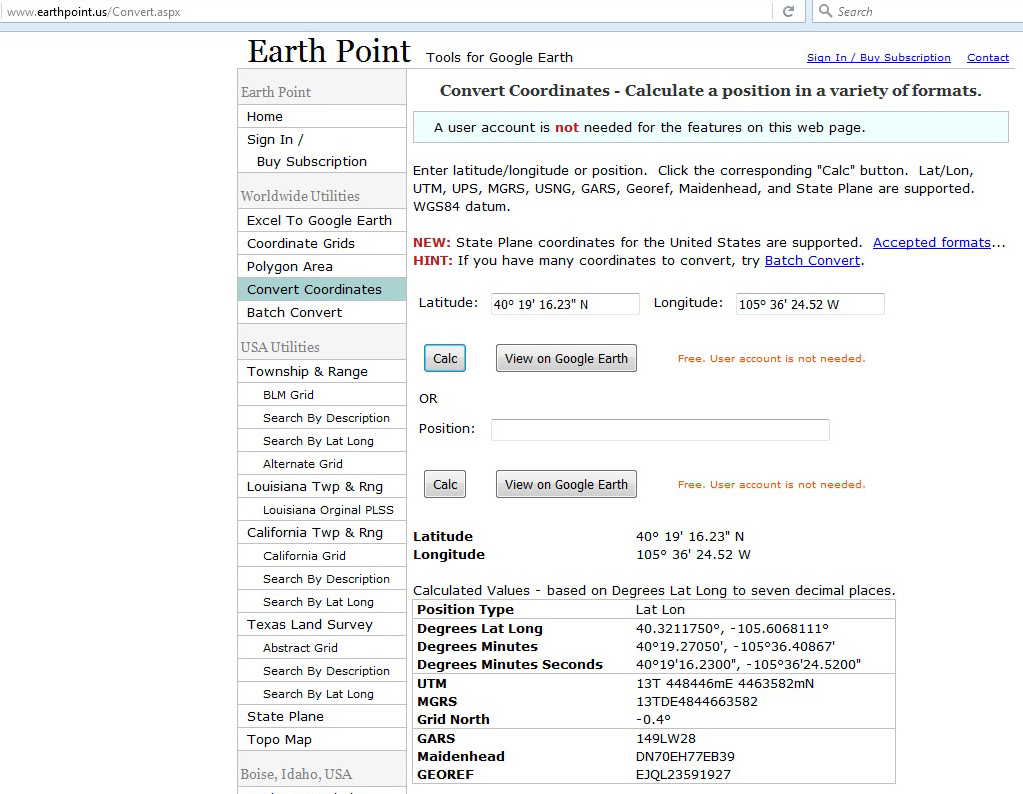Follow the Batch Convert hint link
Screen dimensions: 1023x794
click(812, 260)
